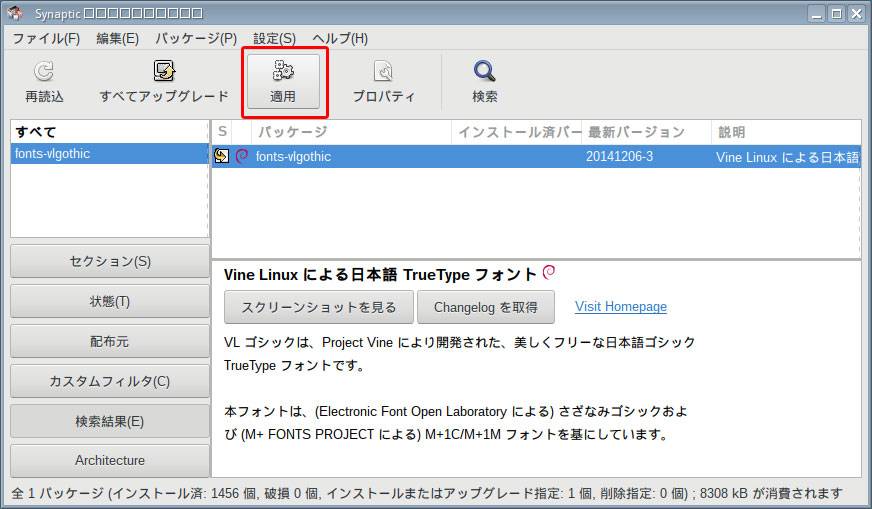Close the Synaptic window
The image size is (872, 509).
tap(856, 14)
